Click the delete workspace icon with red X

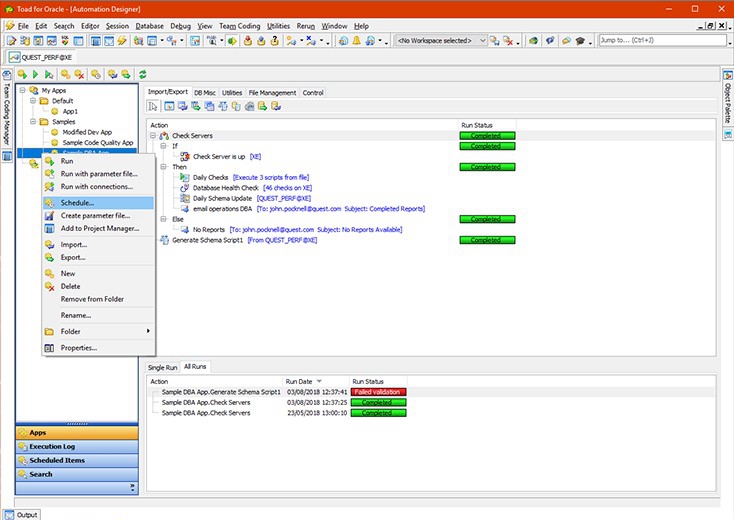507,41
